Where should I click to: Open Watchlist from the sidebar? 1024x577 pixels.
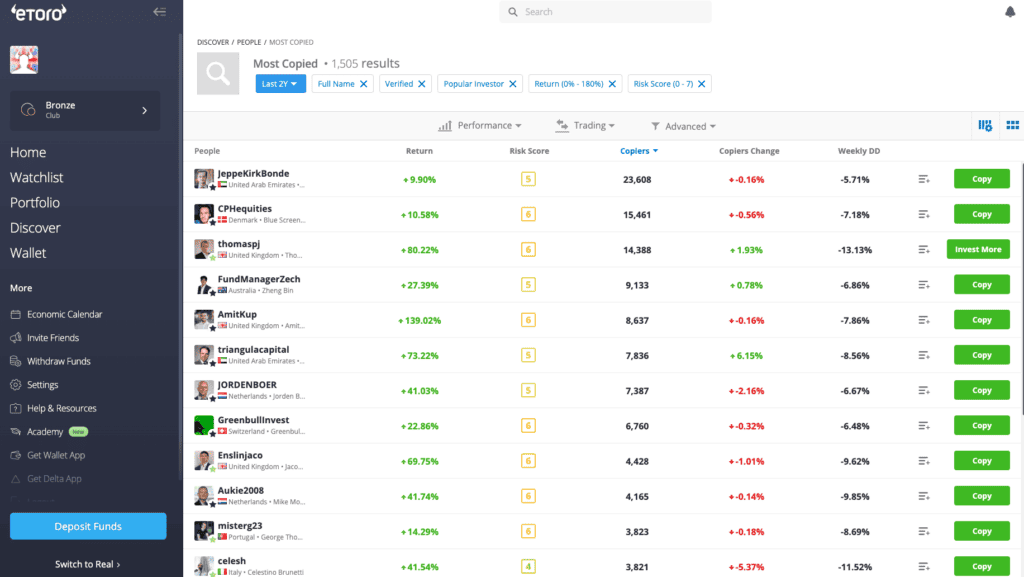click(37, 178)
